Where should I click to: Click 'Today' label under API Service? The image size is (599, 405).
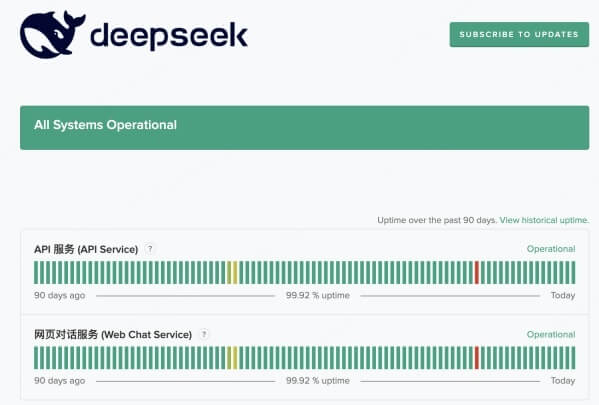click(x=563, y=295)
